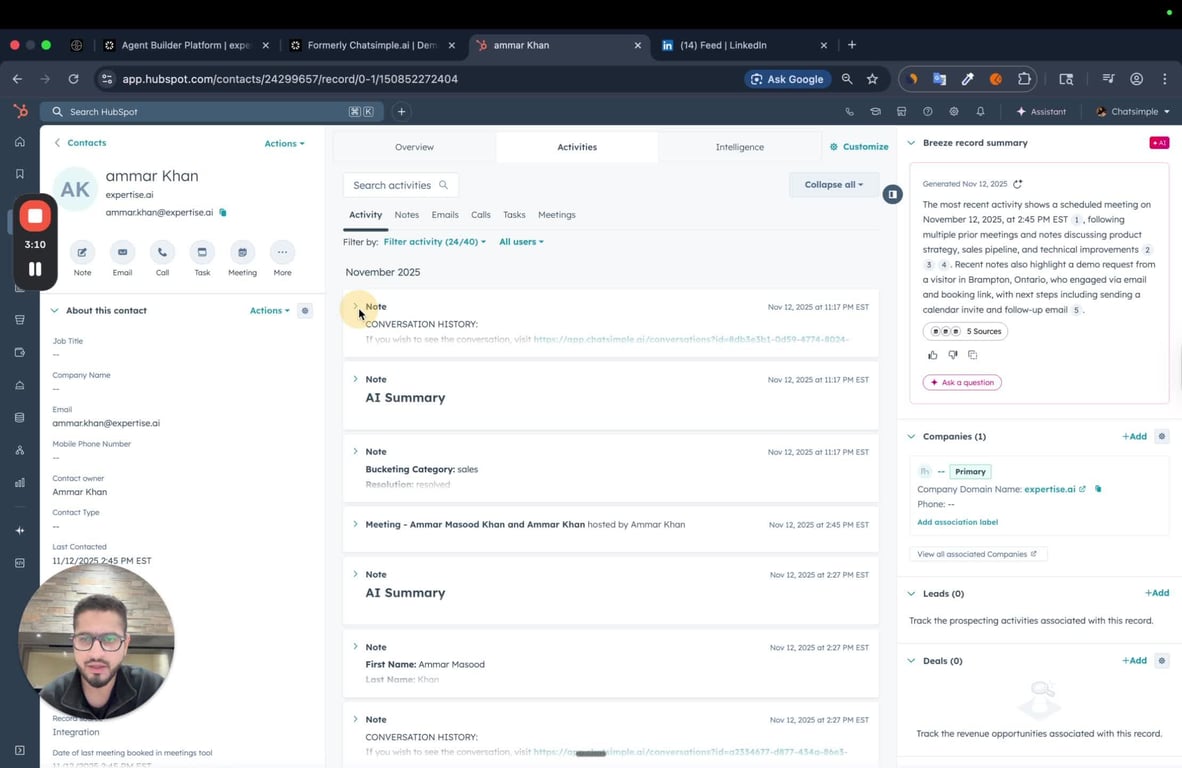Open Companies card settings gear
The image size is (1182, 768).
tap(1162, 436)
